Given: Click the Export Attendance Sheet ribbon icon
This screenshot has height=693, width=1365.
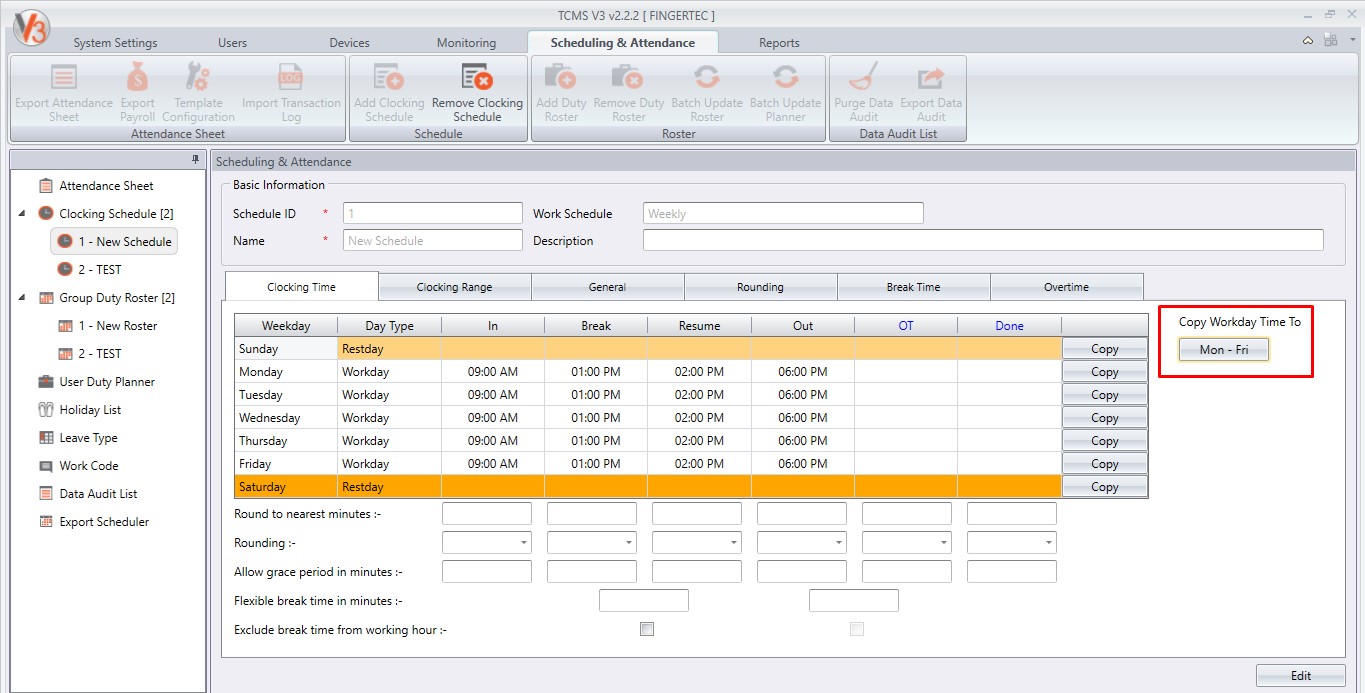Looking at the screenshot, I should click(64, 78).
